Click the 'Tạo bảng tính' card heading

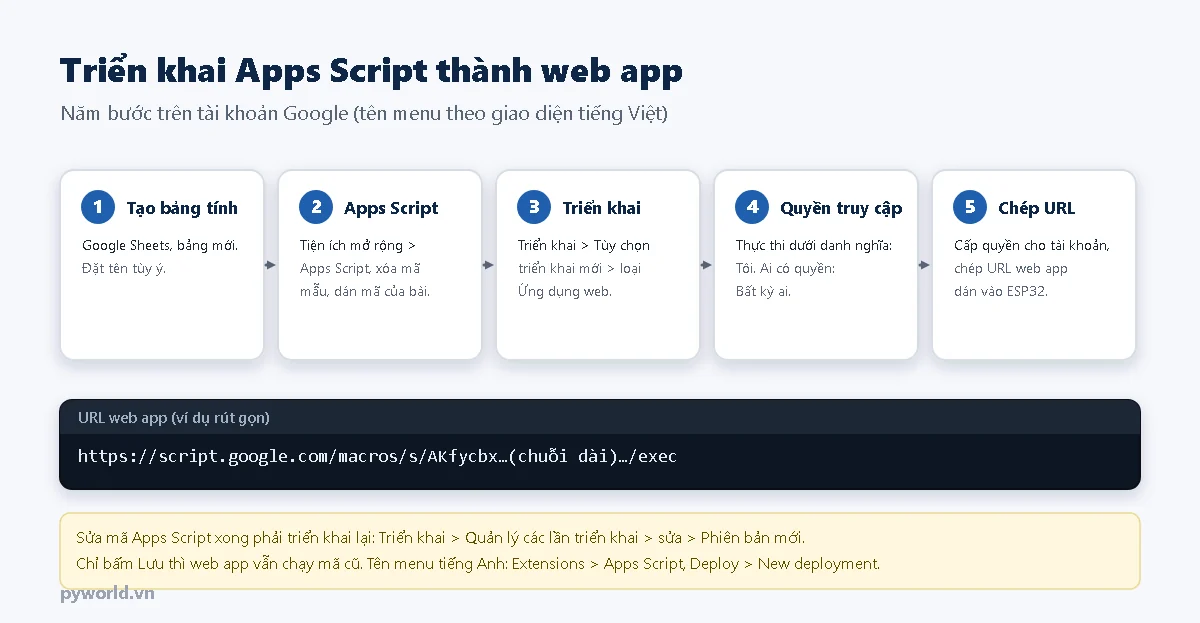pos(182,208)
